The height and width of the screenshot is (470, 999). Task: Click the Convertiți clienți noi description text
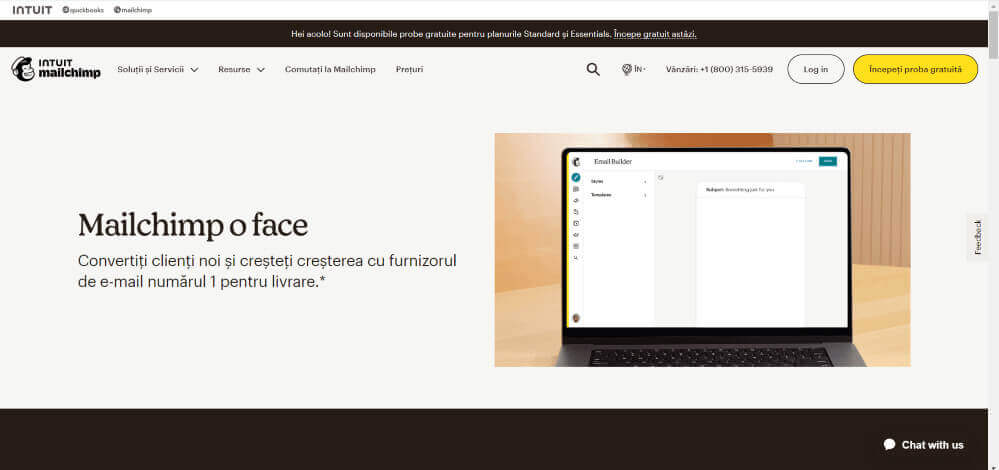[267, 271]
